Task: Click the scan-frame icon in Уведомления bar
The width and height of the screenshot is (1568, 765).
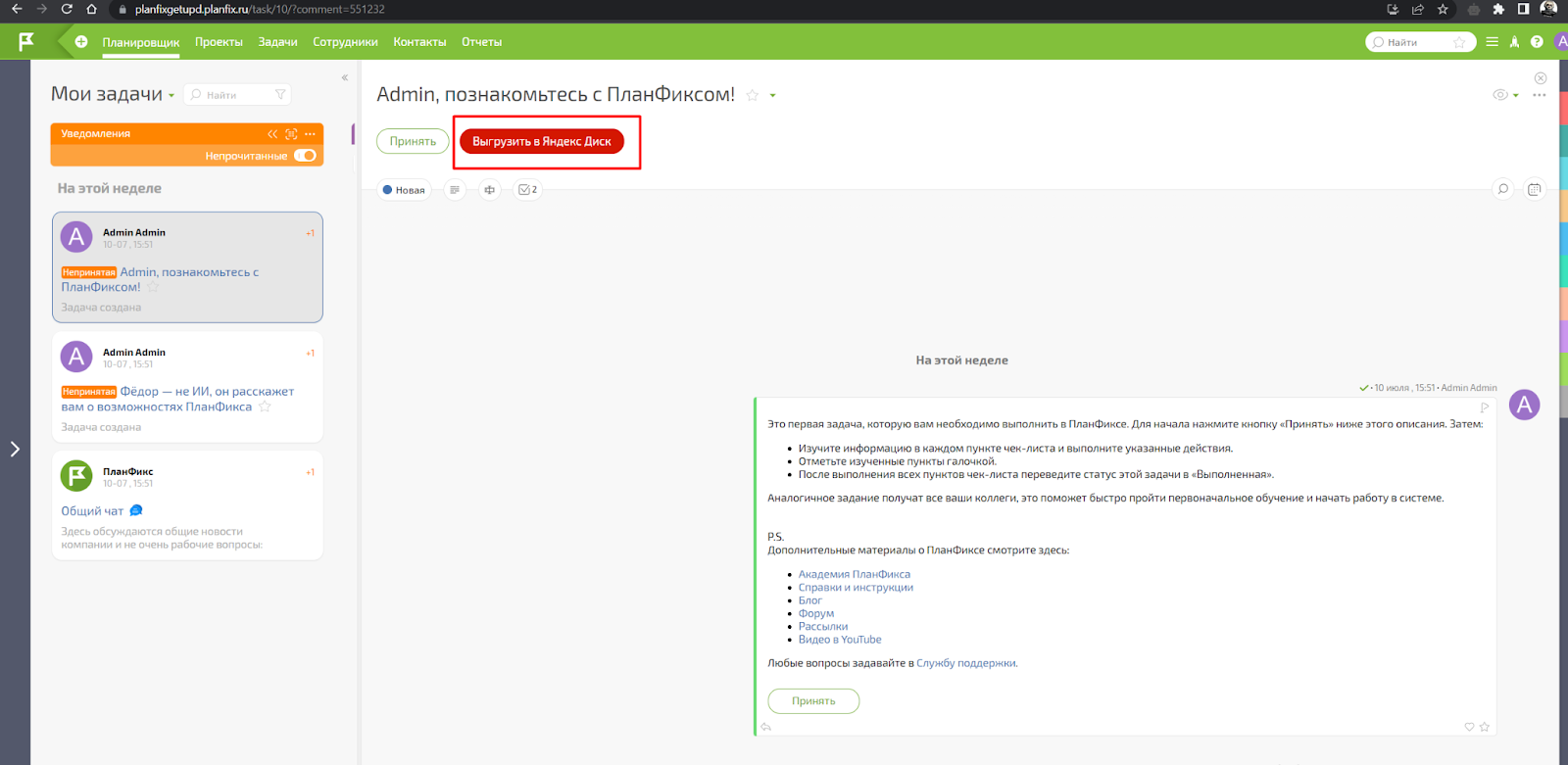Action: 291,134
